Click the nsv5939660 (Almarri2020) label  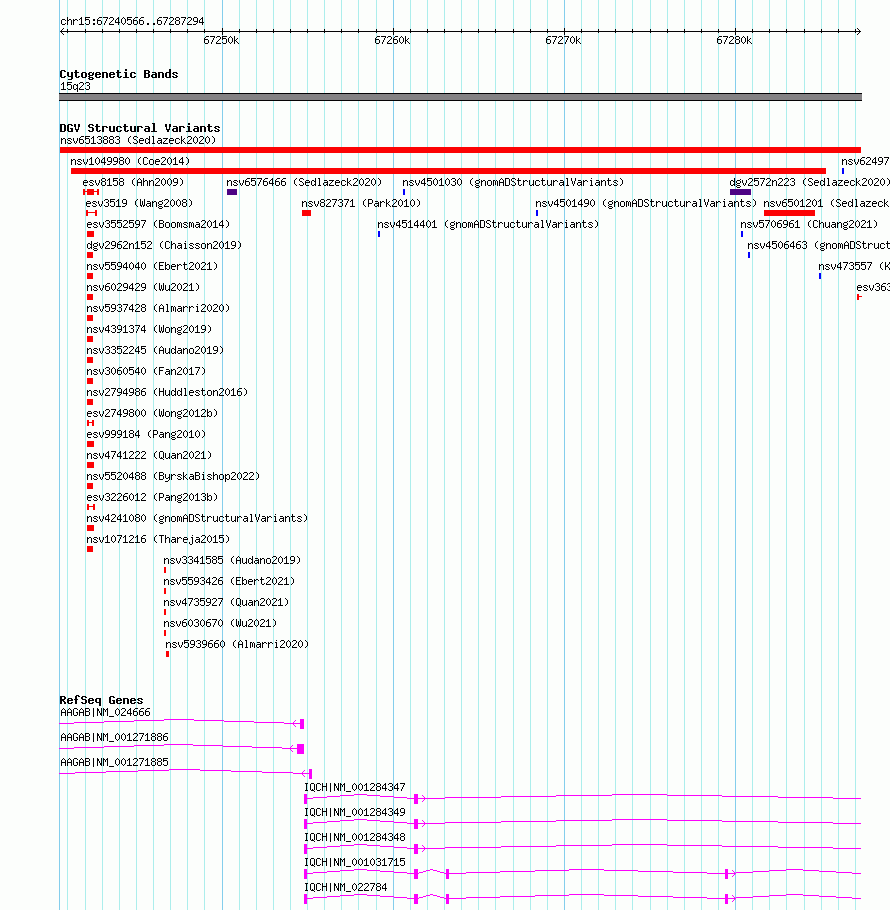[x=237, y=644]
